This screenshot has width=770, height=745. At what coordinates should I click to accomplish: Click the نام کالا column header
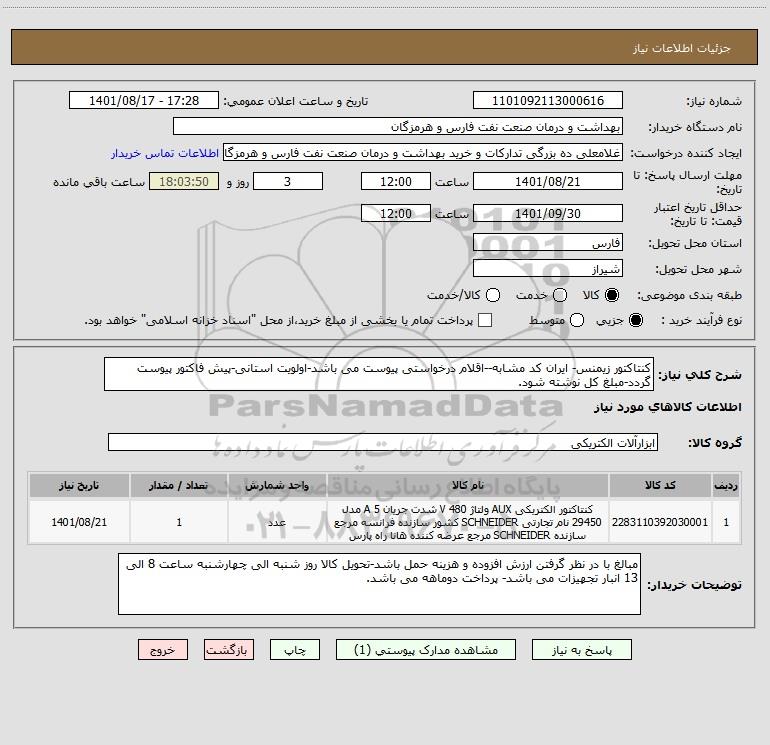coord(468,485)
